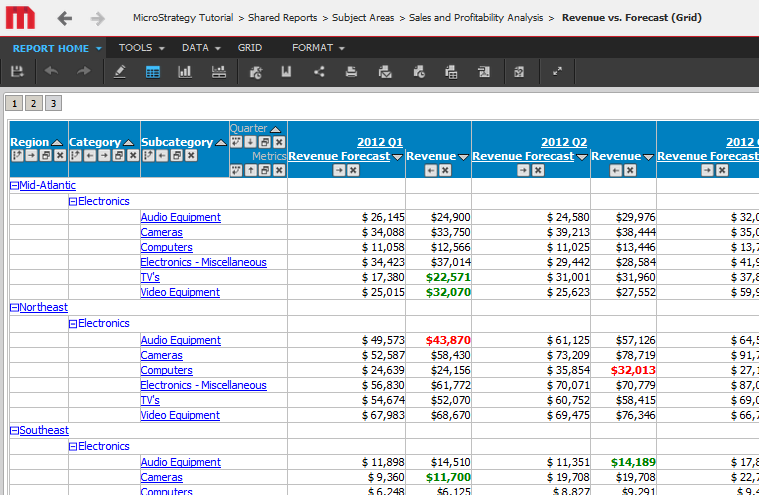Move Metrics up one row
Viewport: 759px width, 495px height.
click(x=250, y=170)
